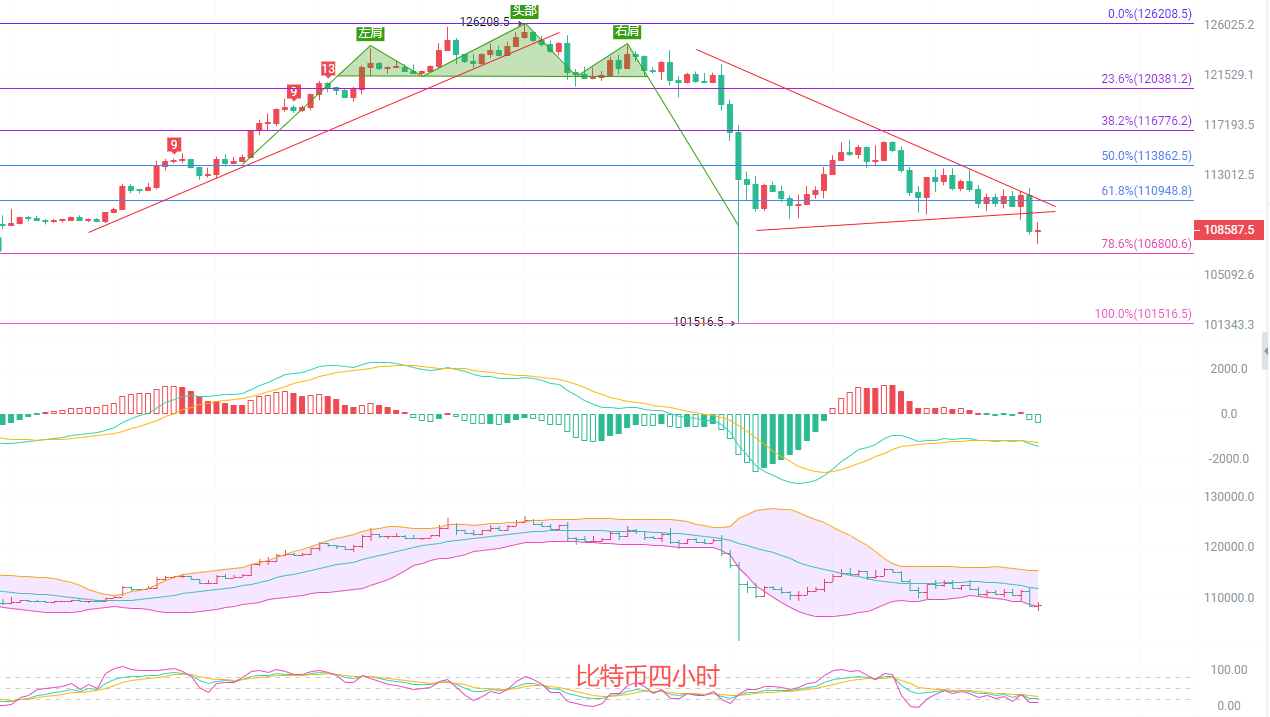Click the red "比特币四小时" title text

[647, 676]
